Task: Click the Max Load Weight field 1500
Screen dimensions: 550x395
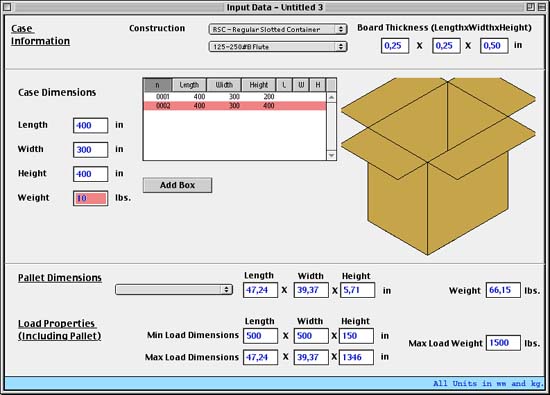Action: coord(503,343)
